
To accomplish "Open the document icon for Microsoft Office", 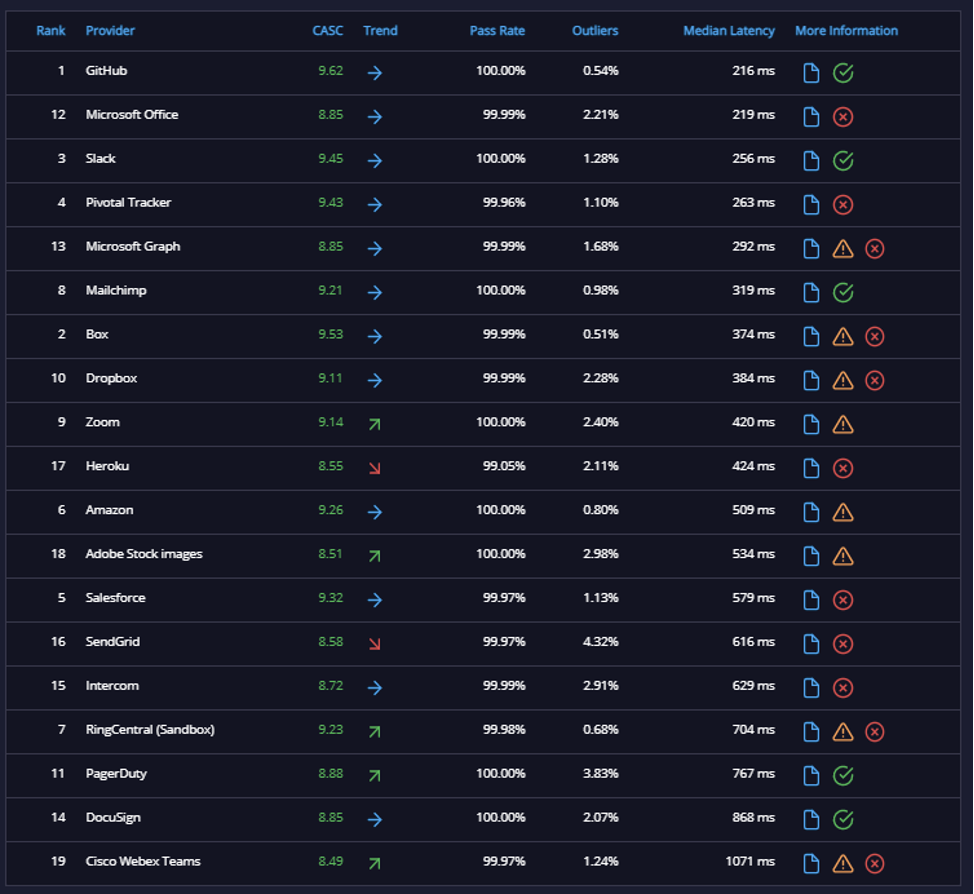I will 811,117.
